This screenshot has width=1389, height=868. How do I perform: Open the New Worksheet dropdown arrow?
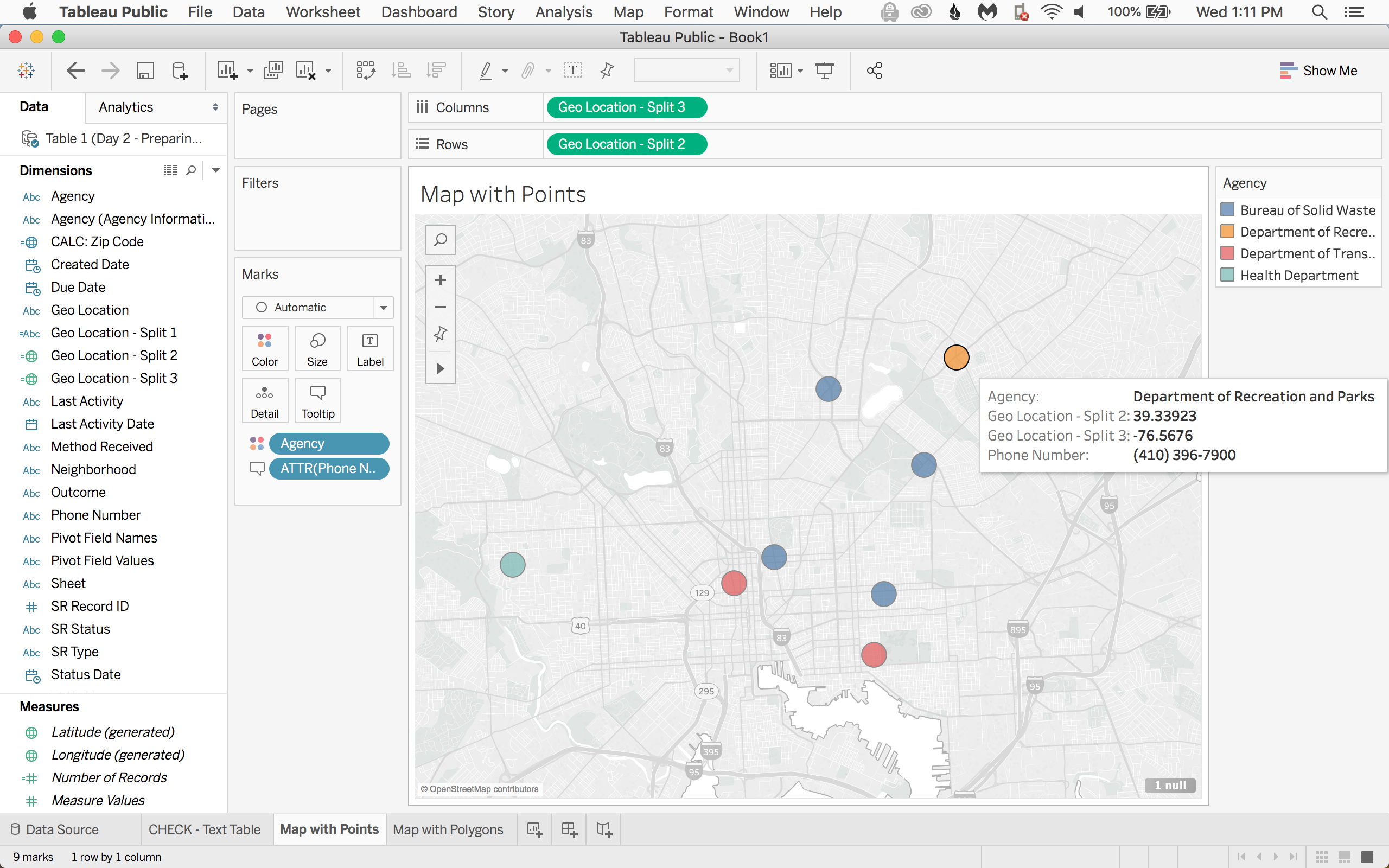(x=250, y=71)
